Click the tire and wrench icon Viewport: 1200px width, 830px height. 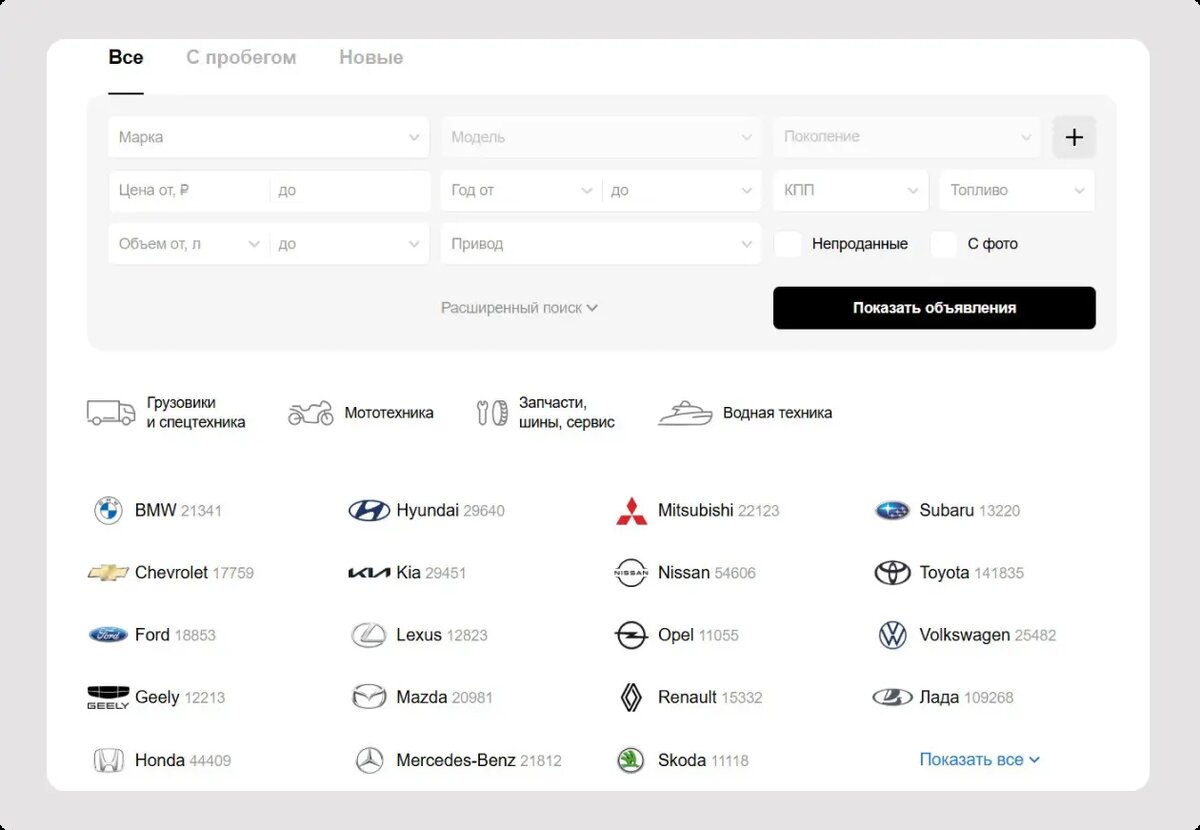[491, 413]
